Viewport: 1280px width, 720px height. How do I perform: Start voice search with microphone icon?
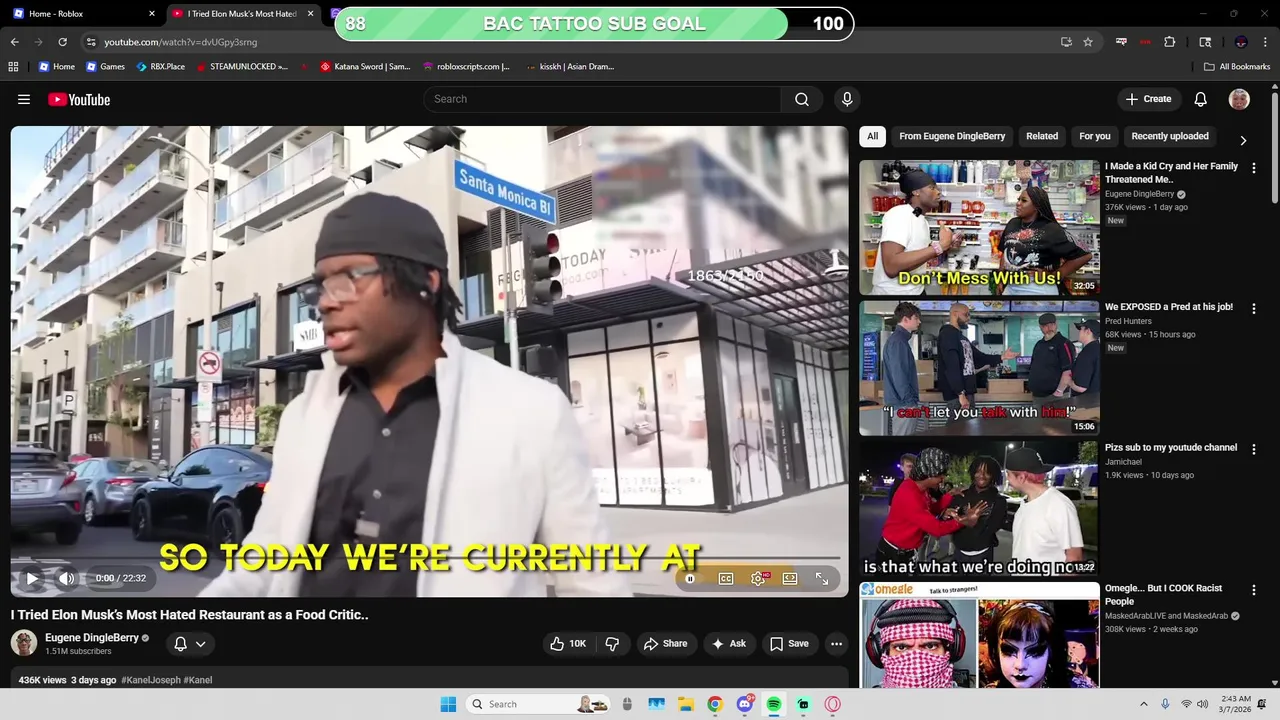[847, 99]
